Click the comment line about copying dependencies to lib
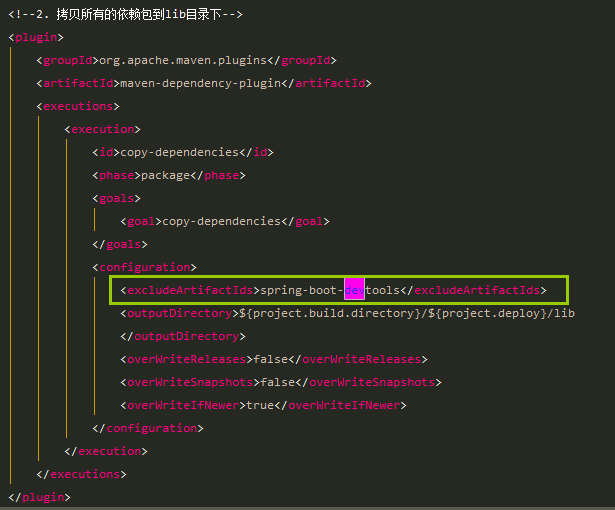615x510 pixels. pos(126,15)
